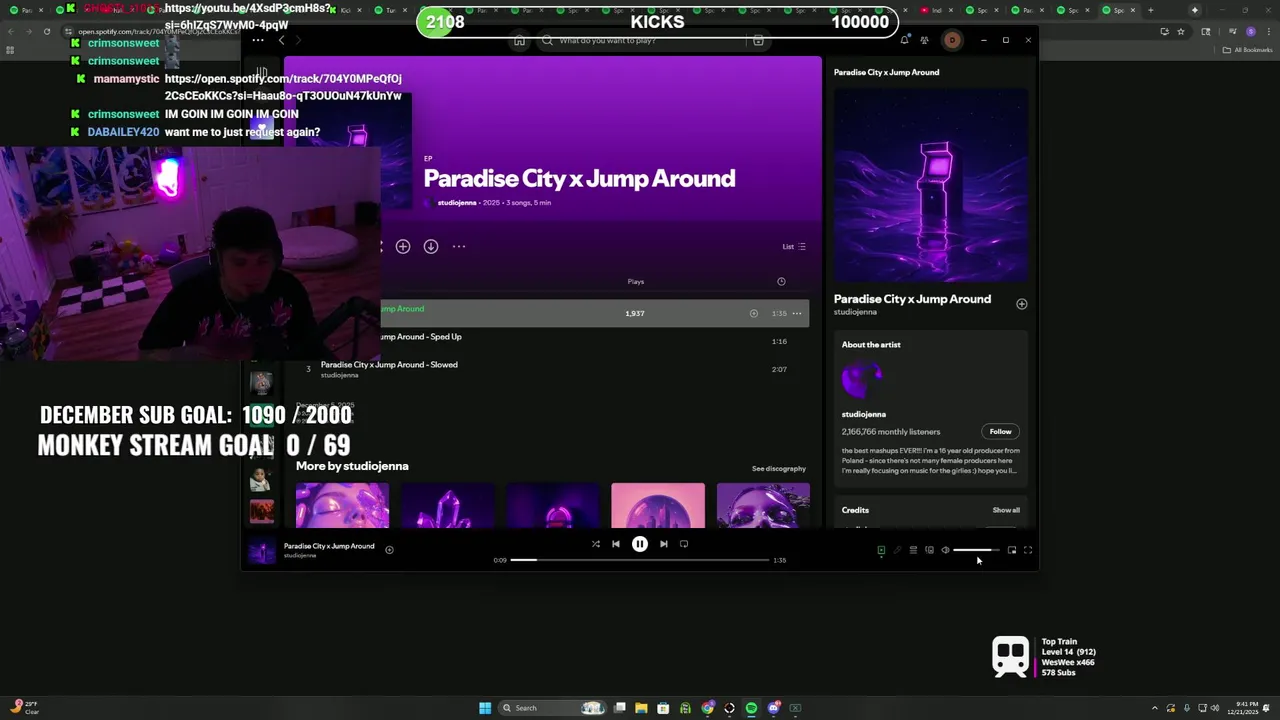Open song title Paradise City x Jump Around in player bar

coord(329,546)
